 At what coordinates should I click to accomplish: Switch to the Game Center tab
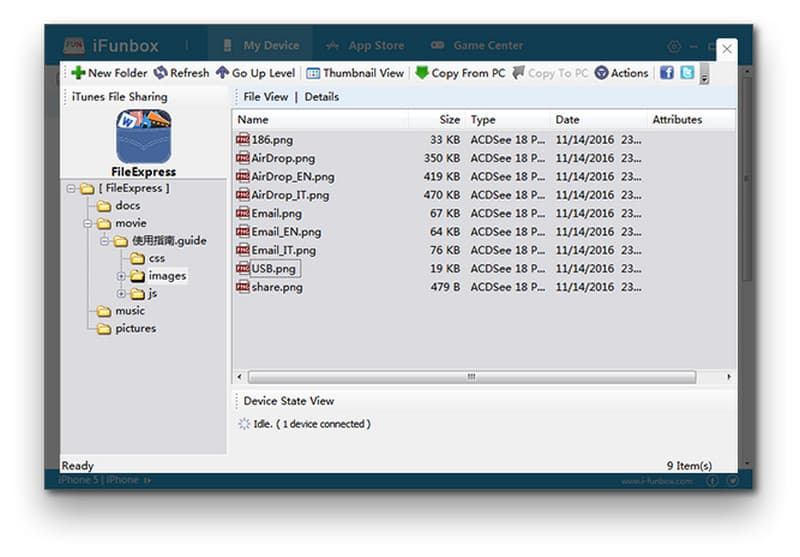[x=477, y=46]
